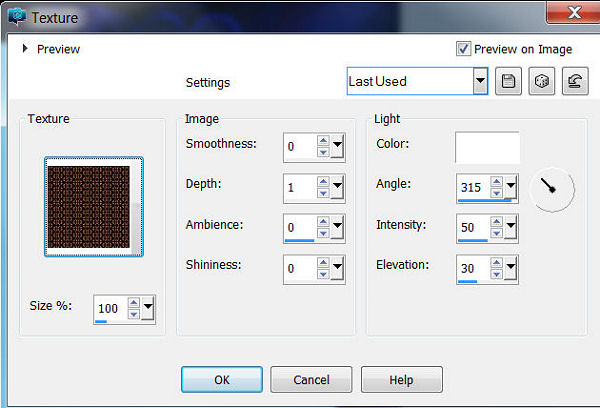Image resolution: width=600 pixels, height=408 pixels.
Task: Click the Angle value field showing 315
Action: point(474,188)
